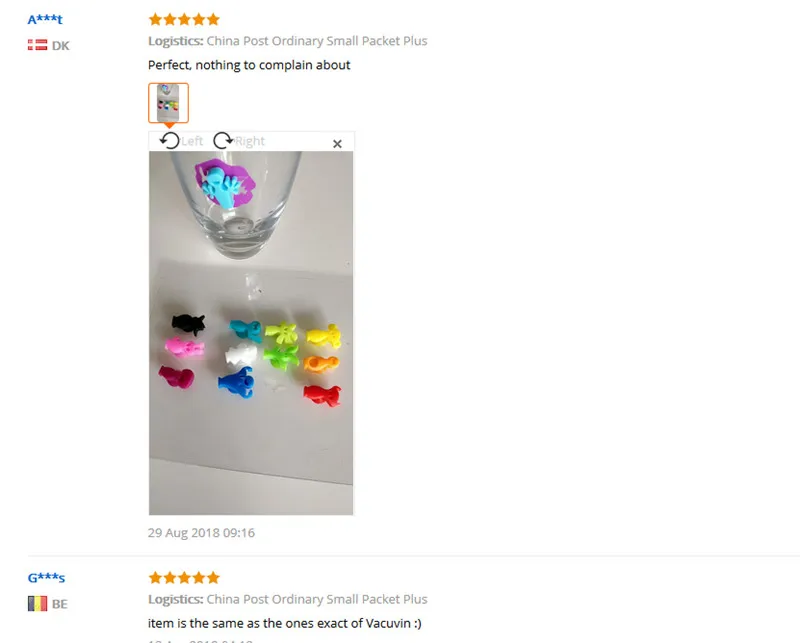
Task: Click the five-star rating of G***s's review
Action: click(184, 578)
